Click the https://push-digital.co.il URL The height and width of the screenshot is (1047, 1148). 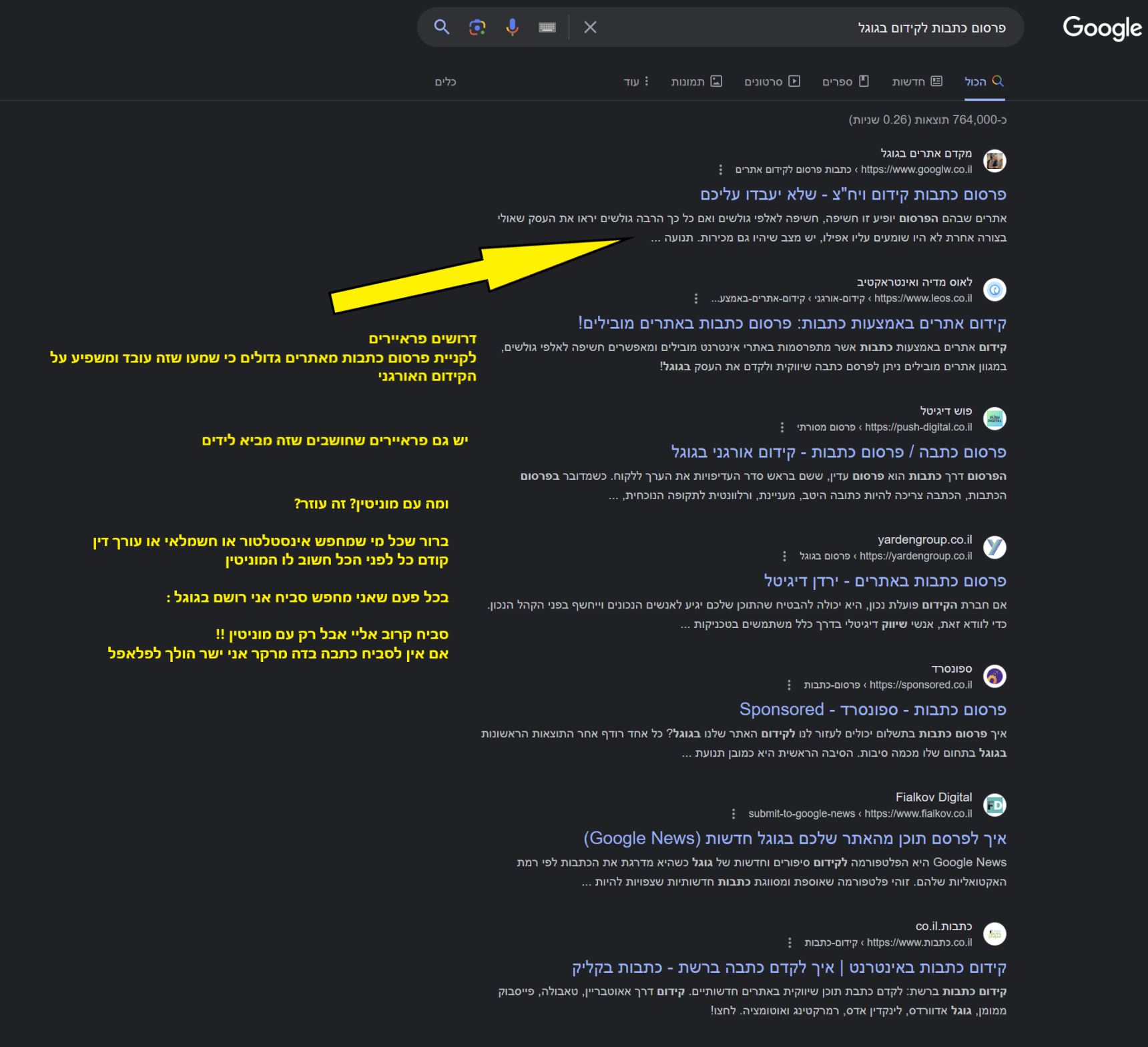click(x=918, y=427)
